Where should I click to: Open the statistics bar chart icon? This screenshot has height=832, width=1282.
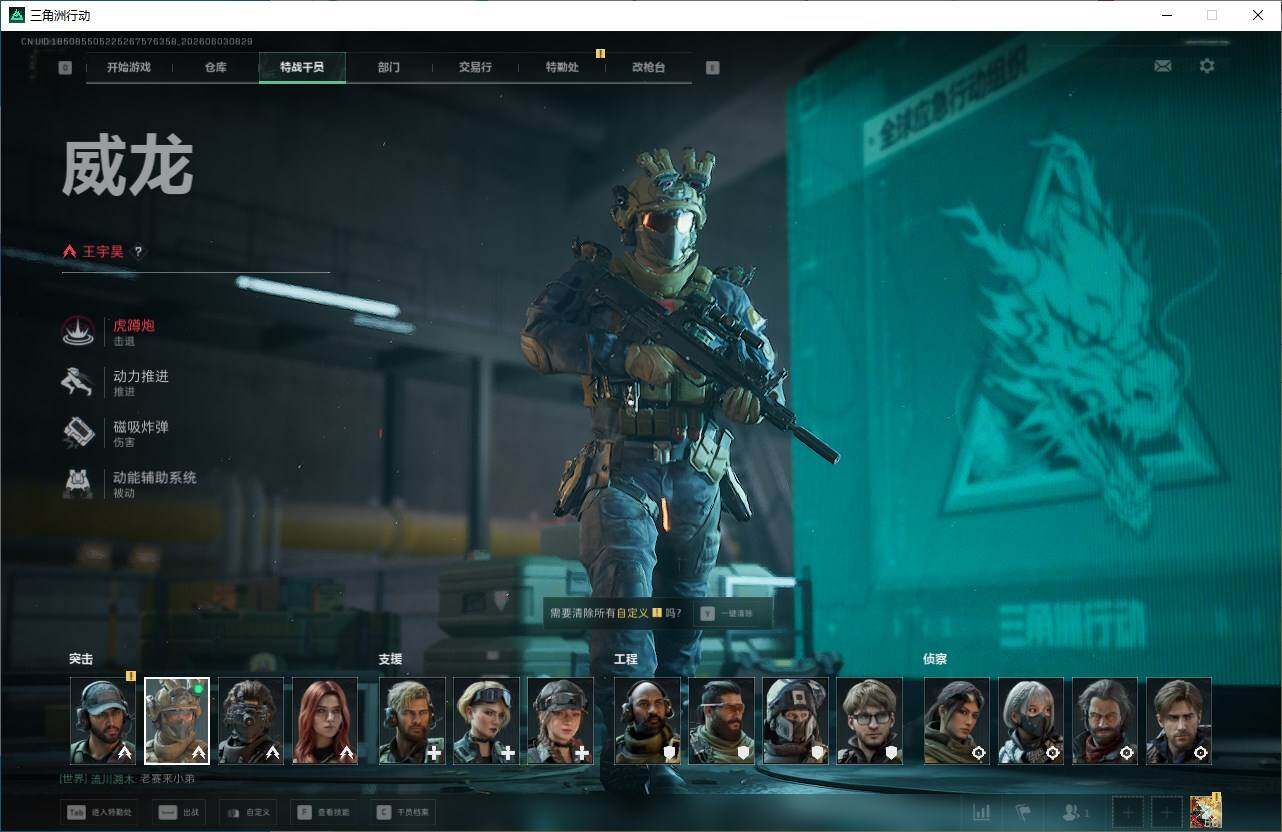click(x=981, y=812)
